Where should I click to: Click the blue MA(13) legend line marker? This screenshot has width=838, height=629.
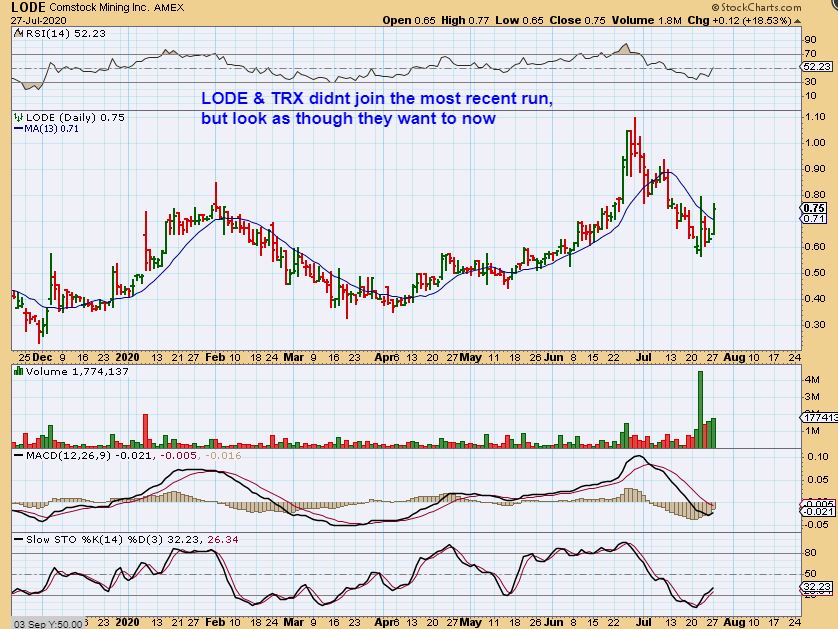pyautogui.click(x=18, y=129)
